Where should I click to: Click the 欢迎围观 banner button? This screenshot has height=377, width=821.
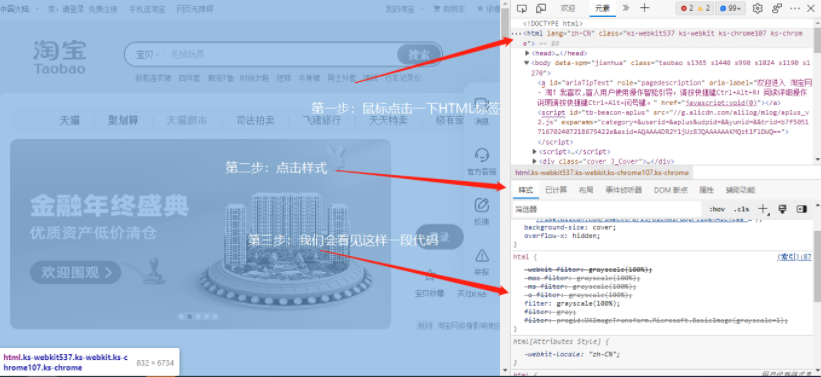click(75, 272)
